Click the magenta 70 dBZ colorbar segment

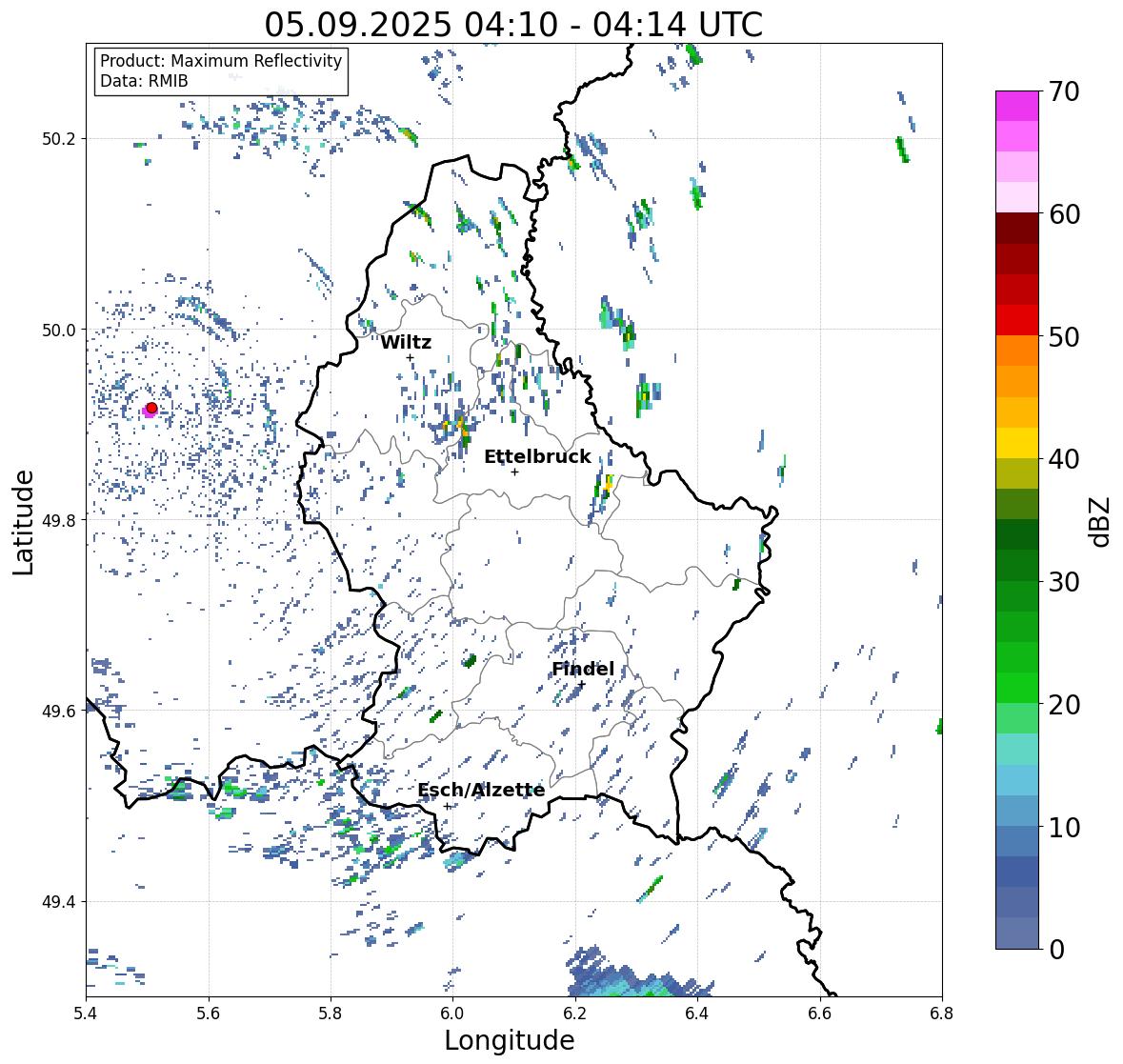pos(1017,106)
